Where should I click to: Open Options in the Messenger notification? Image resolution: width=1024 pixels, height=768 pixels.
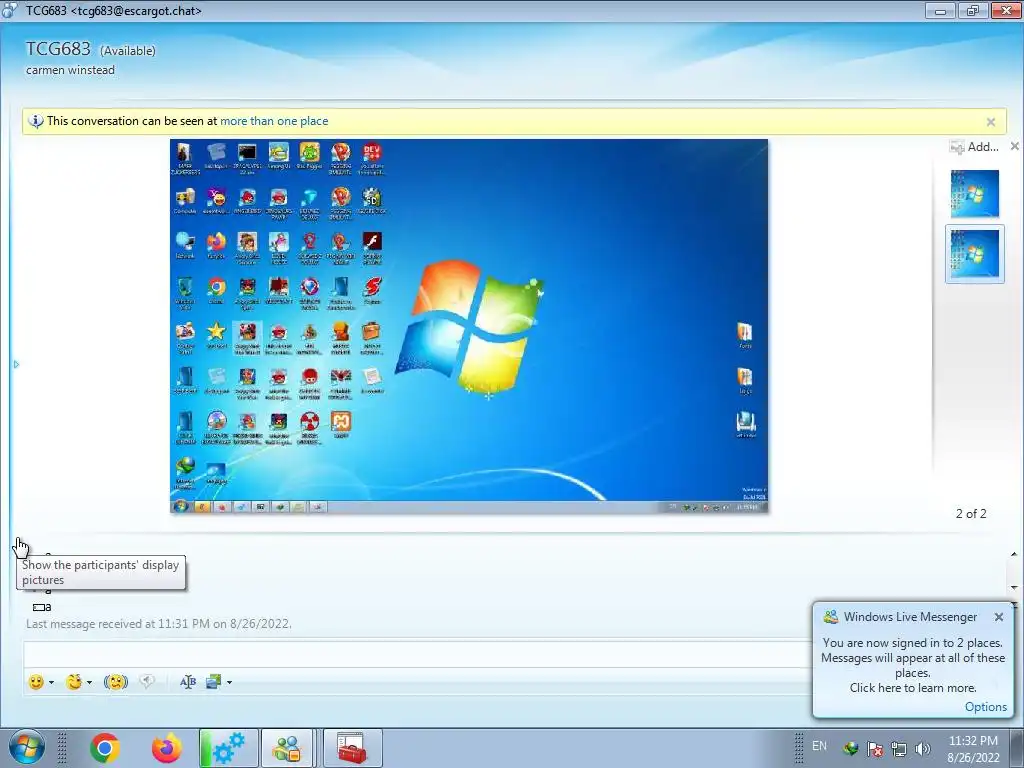point(985,707)
